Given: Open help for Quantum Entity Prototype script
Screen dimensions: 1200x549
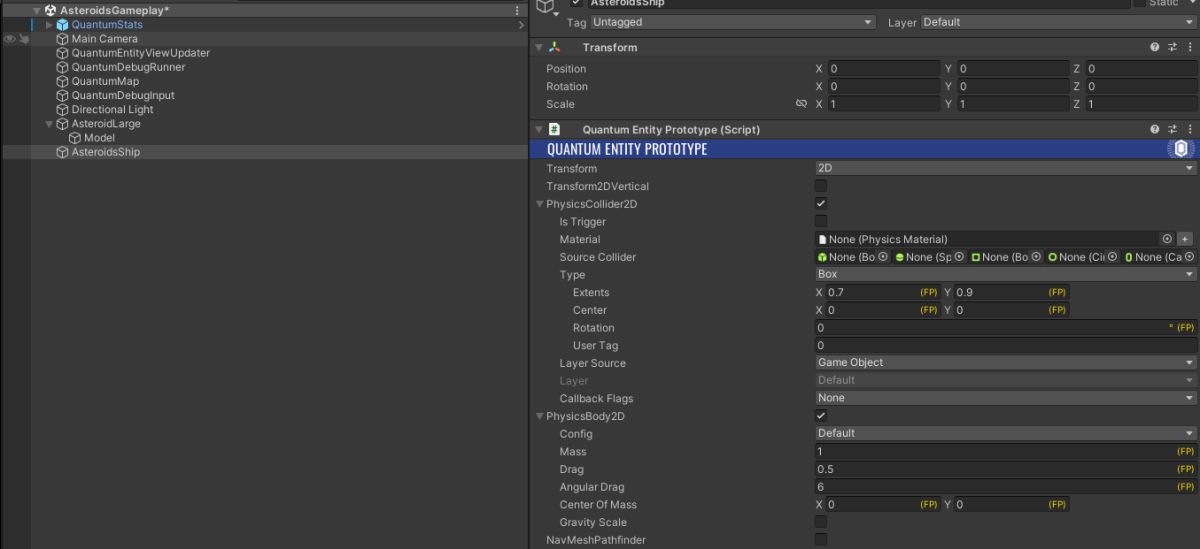Looking at the screenshot, I should click(1155, 130).
